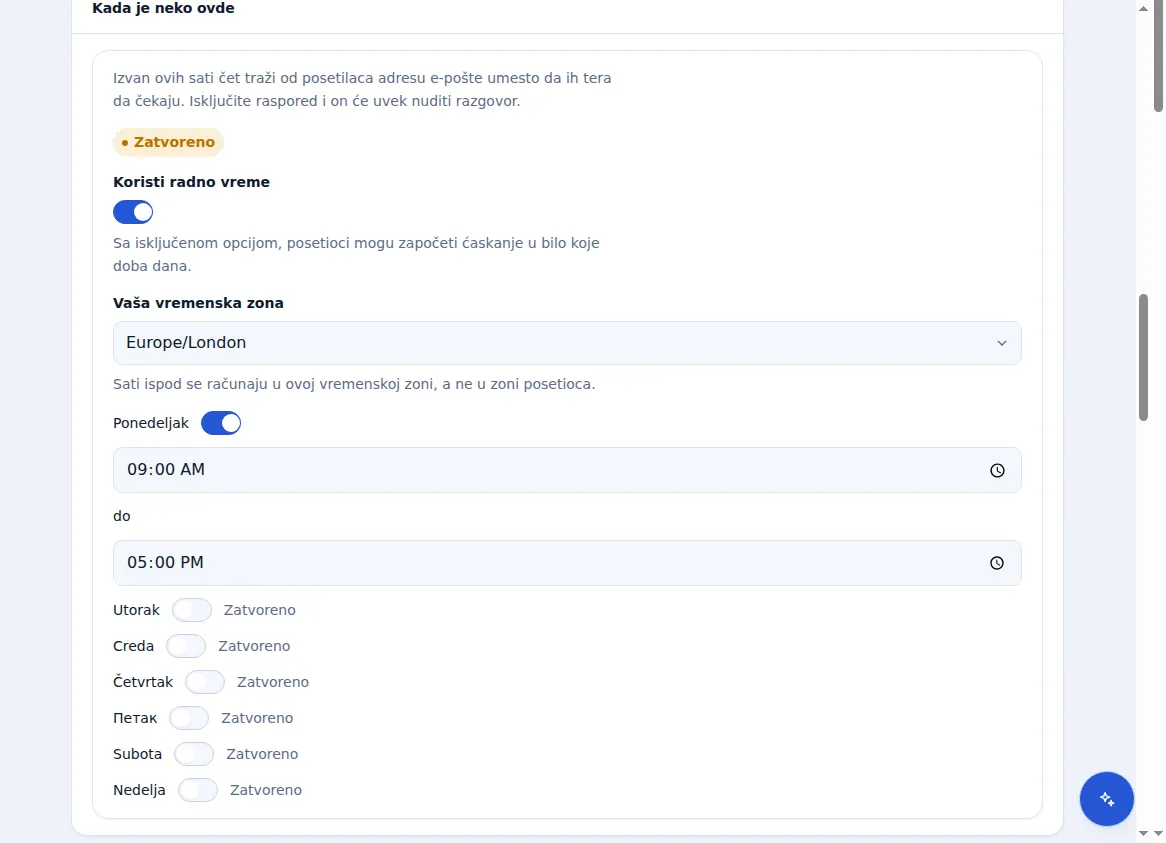Enable the Creda toggle
The image size is (1166, 843).
click(x=186, y=646)
